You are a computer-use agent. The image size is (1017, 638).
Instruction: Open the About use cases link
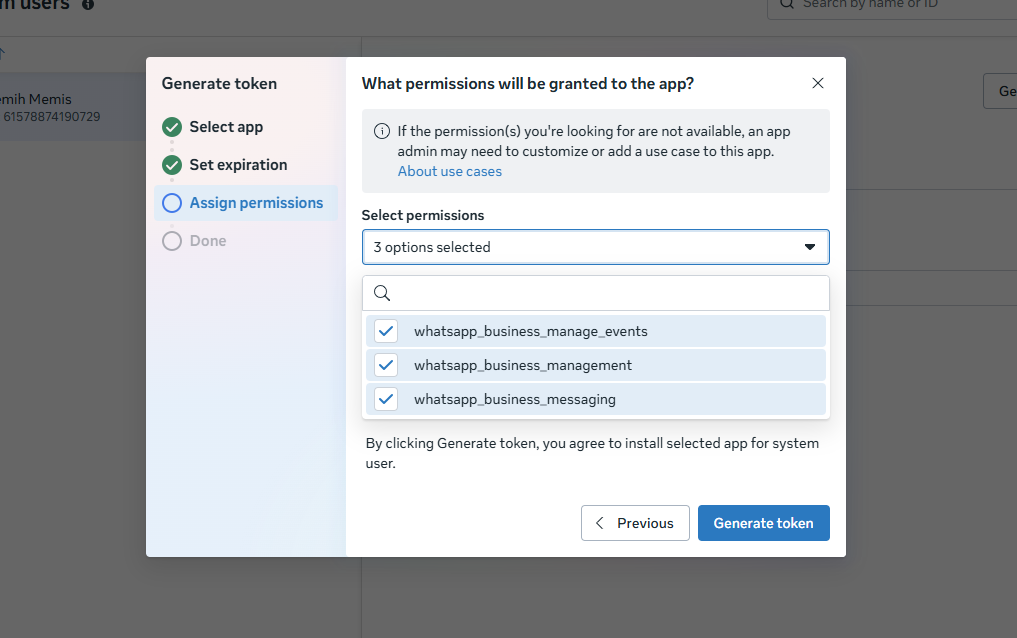[450, 171]
